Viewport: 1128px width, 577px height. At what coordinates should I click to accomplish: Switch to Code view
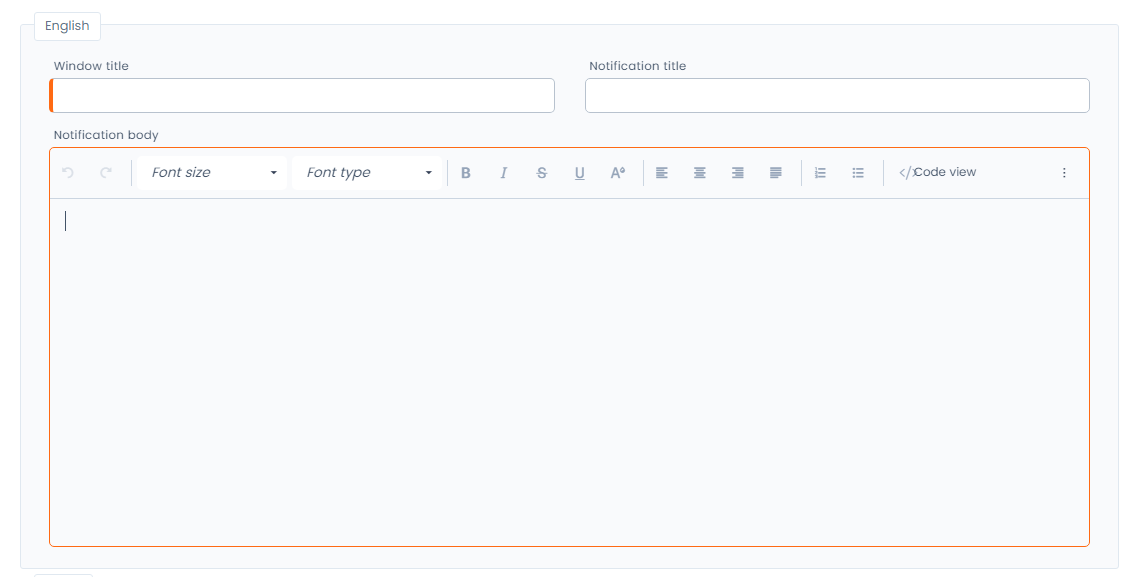pos(937,173)
